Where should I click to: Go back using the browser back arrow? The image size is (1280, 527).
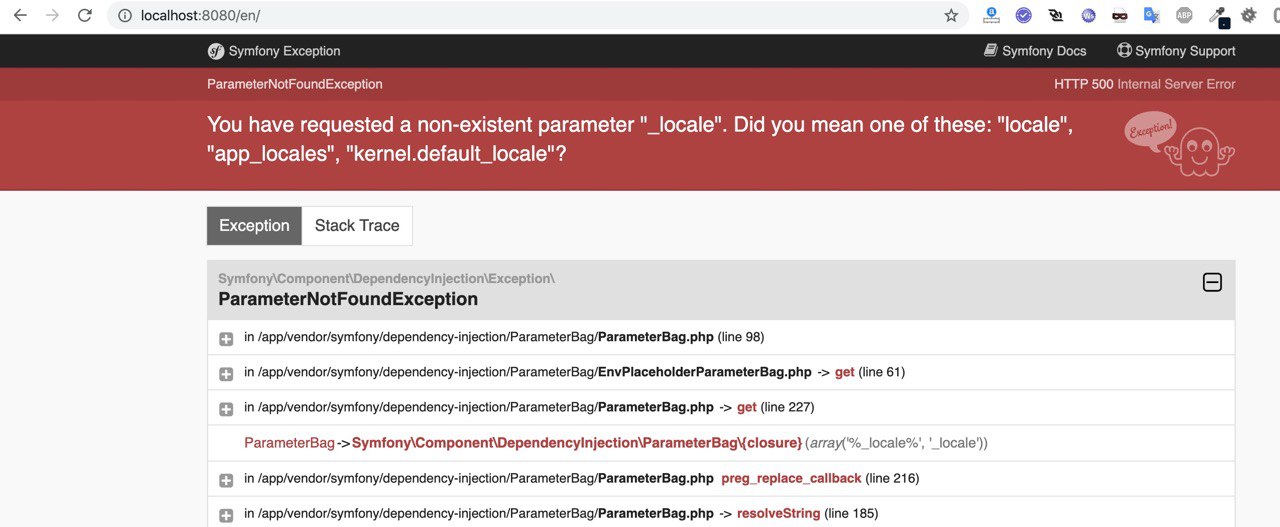click(x=20, y=16)
